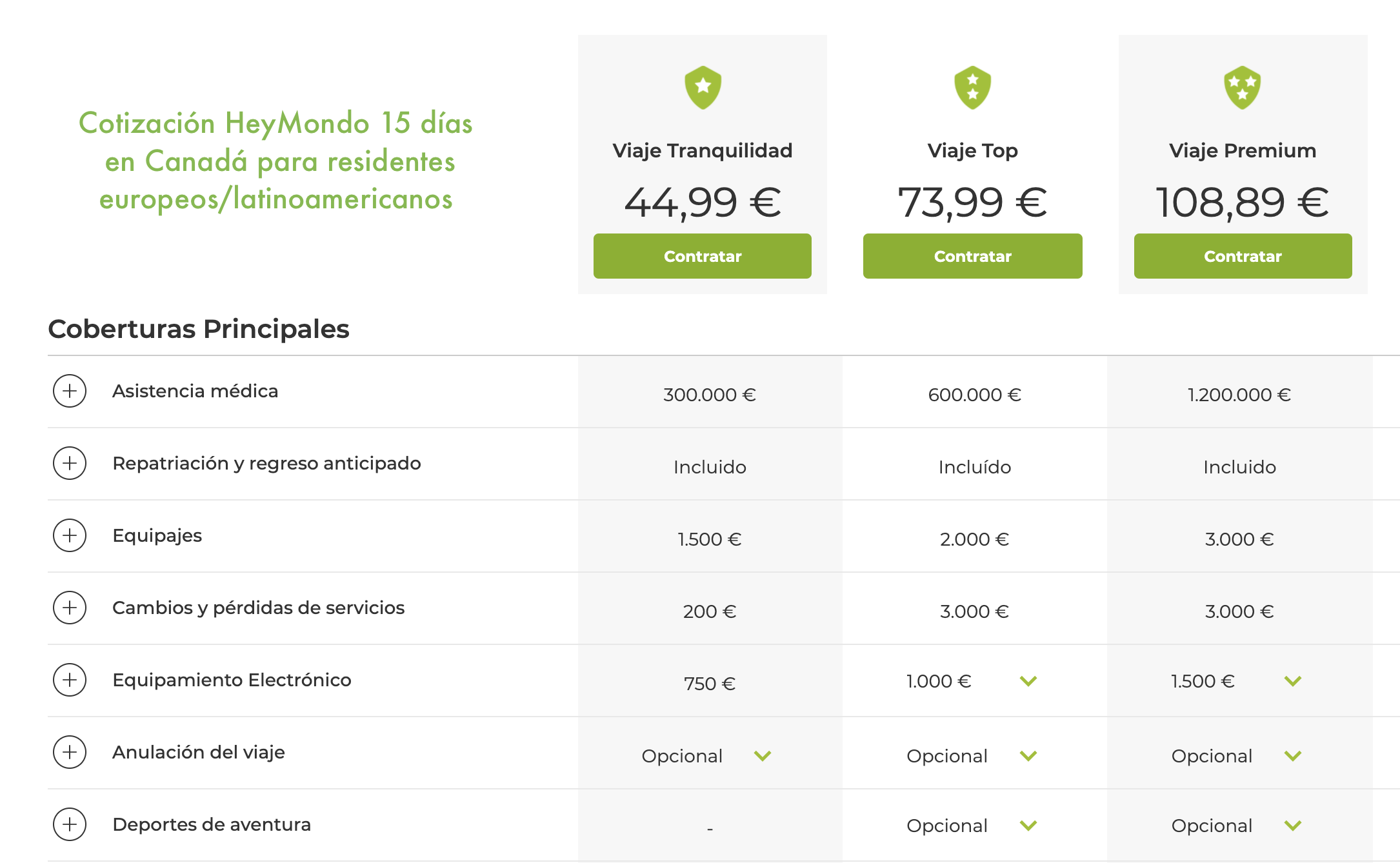This screenshot has height=863, width=1400.
Task: Click the two-star Viaje Top shield icon
Action: [972, 87]
